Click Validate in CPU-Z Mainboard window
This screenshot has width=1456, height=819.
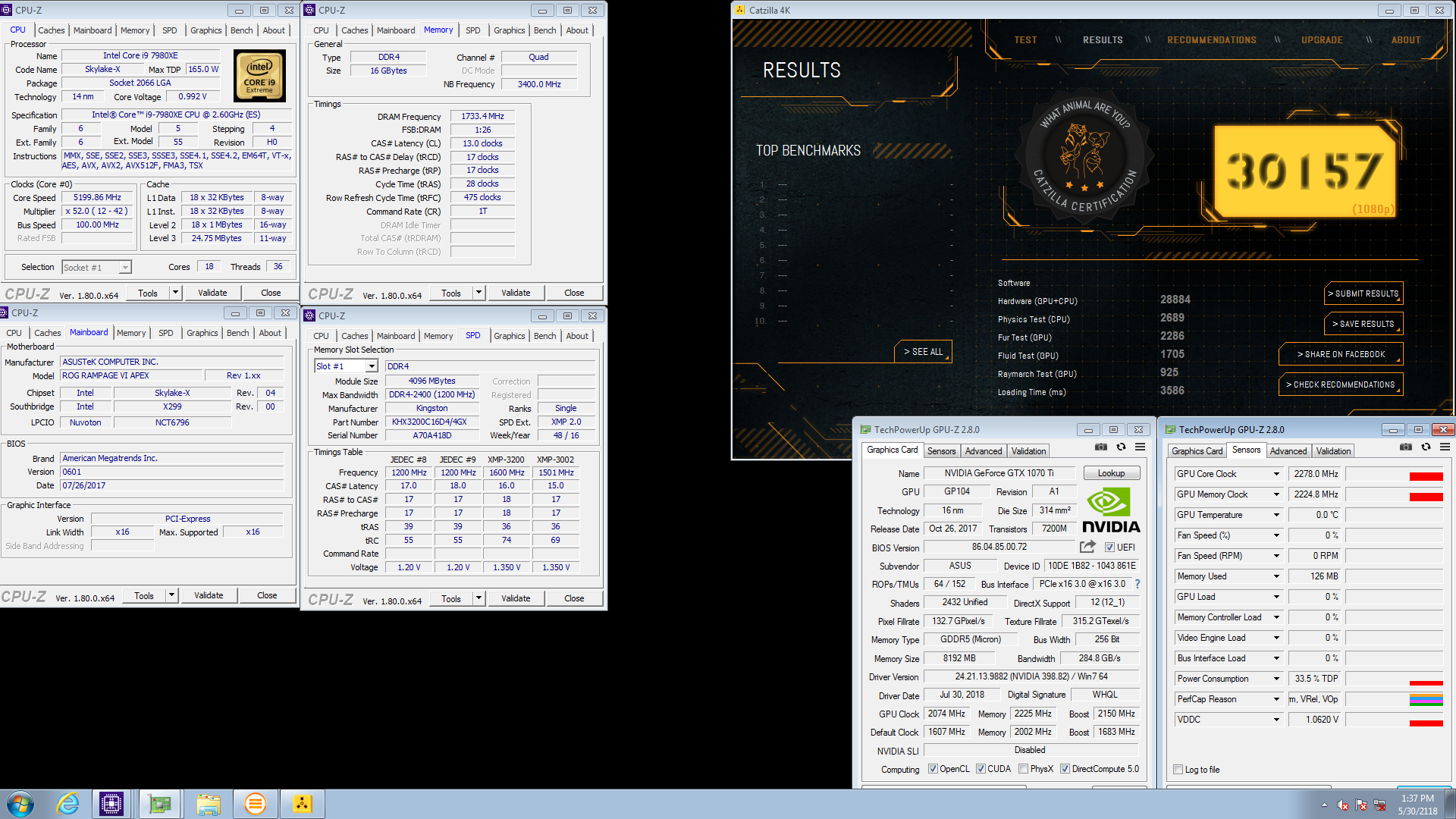tap(209, 595)
